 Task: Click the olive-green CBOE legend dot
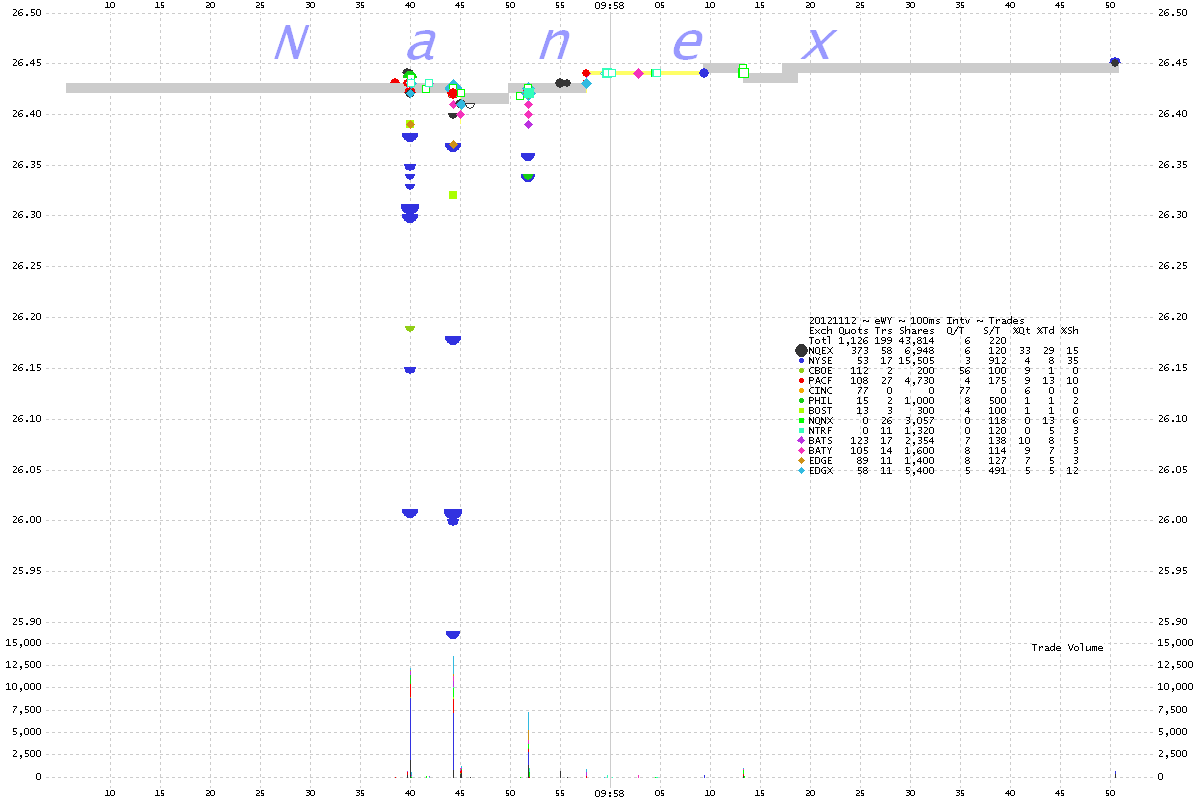[x=801, y=370]
